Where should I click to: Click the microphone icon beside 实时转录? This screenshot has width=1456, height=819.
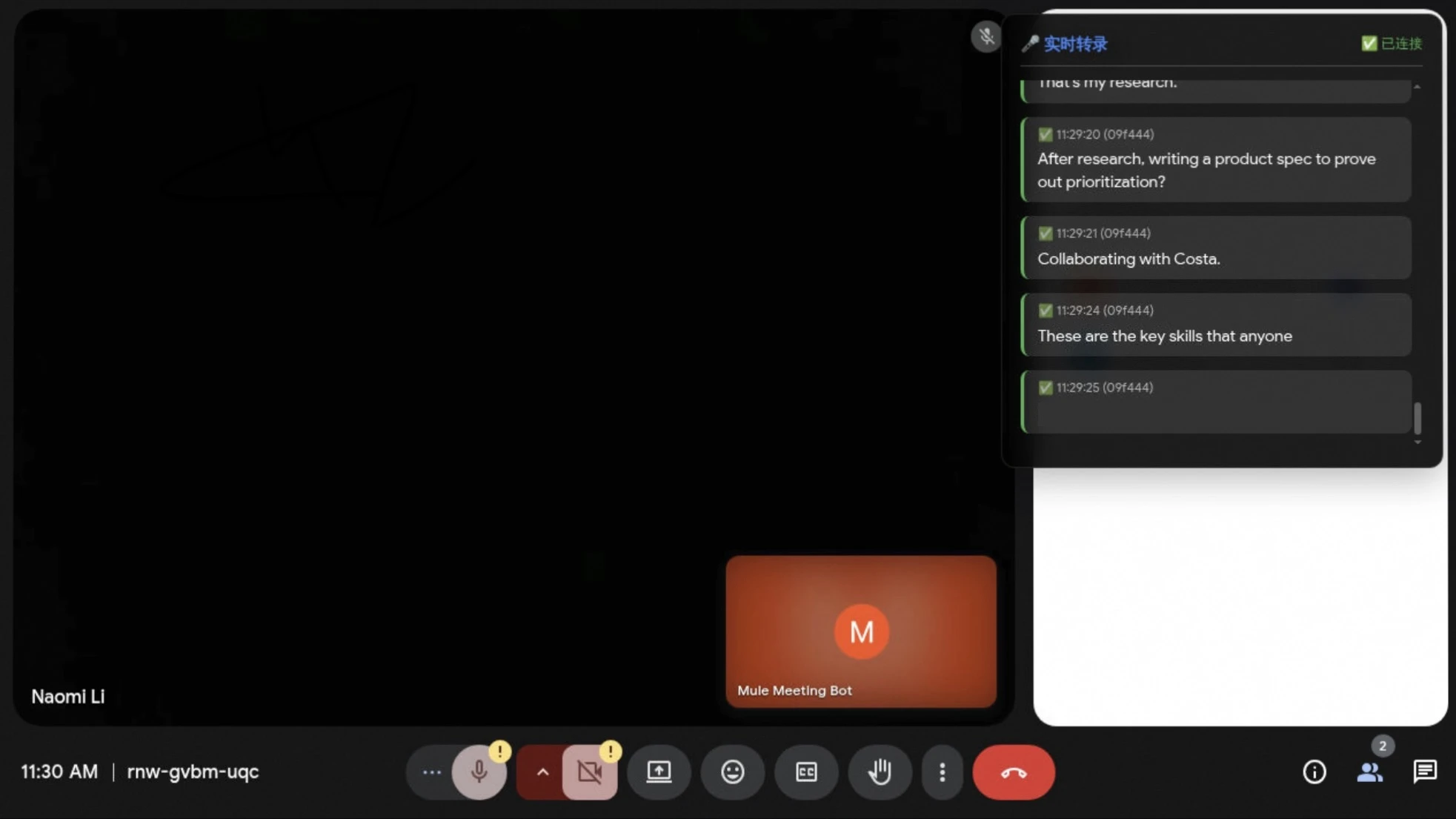[1030, 44]
